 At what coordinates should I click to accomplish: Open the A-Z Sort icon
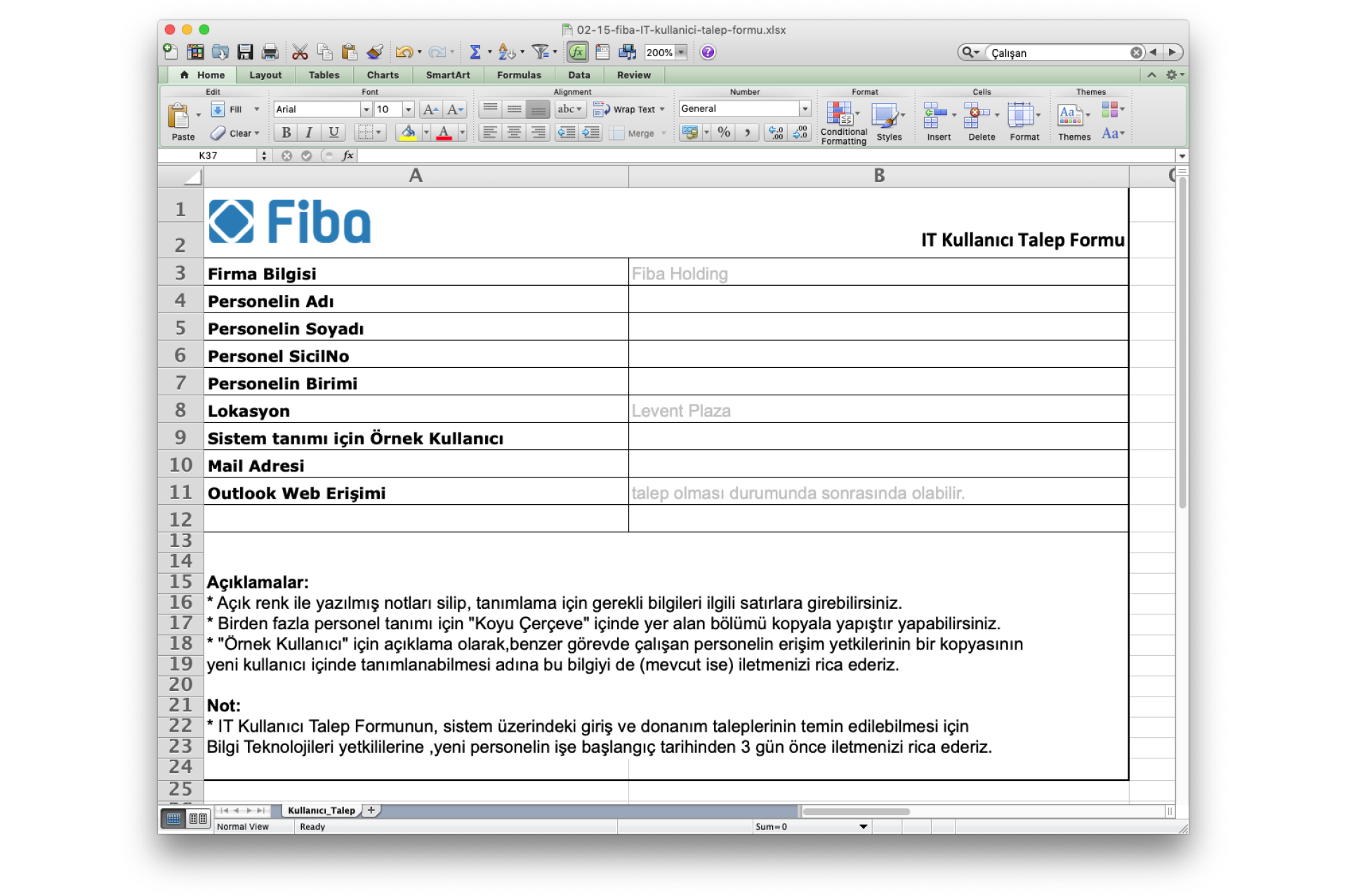pyautogui.click(x=506, y=51)
